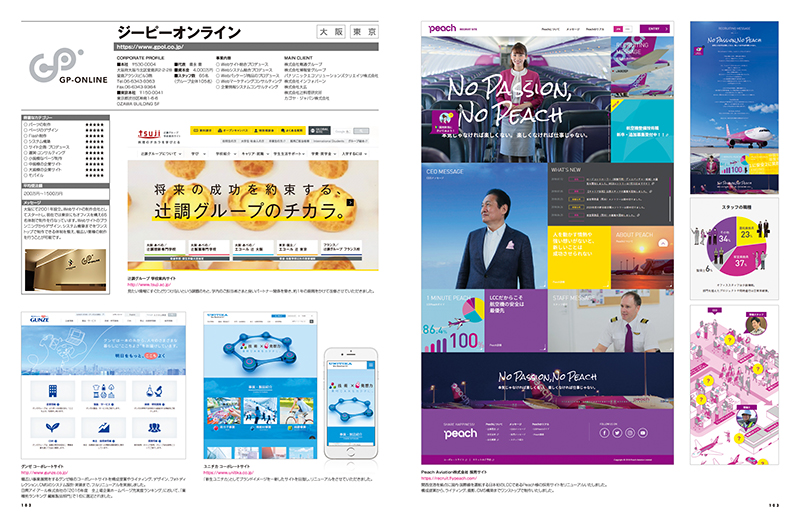The height and width of the screenshot is (528, 800).
Task: Click the cyan recruitment notice tile
Action: pos(642,131)
